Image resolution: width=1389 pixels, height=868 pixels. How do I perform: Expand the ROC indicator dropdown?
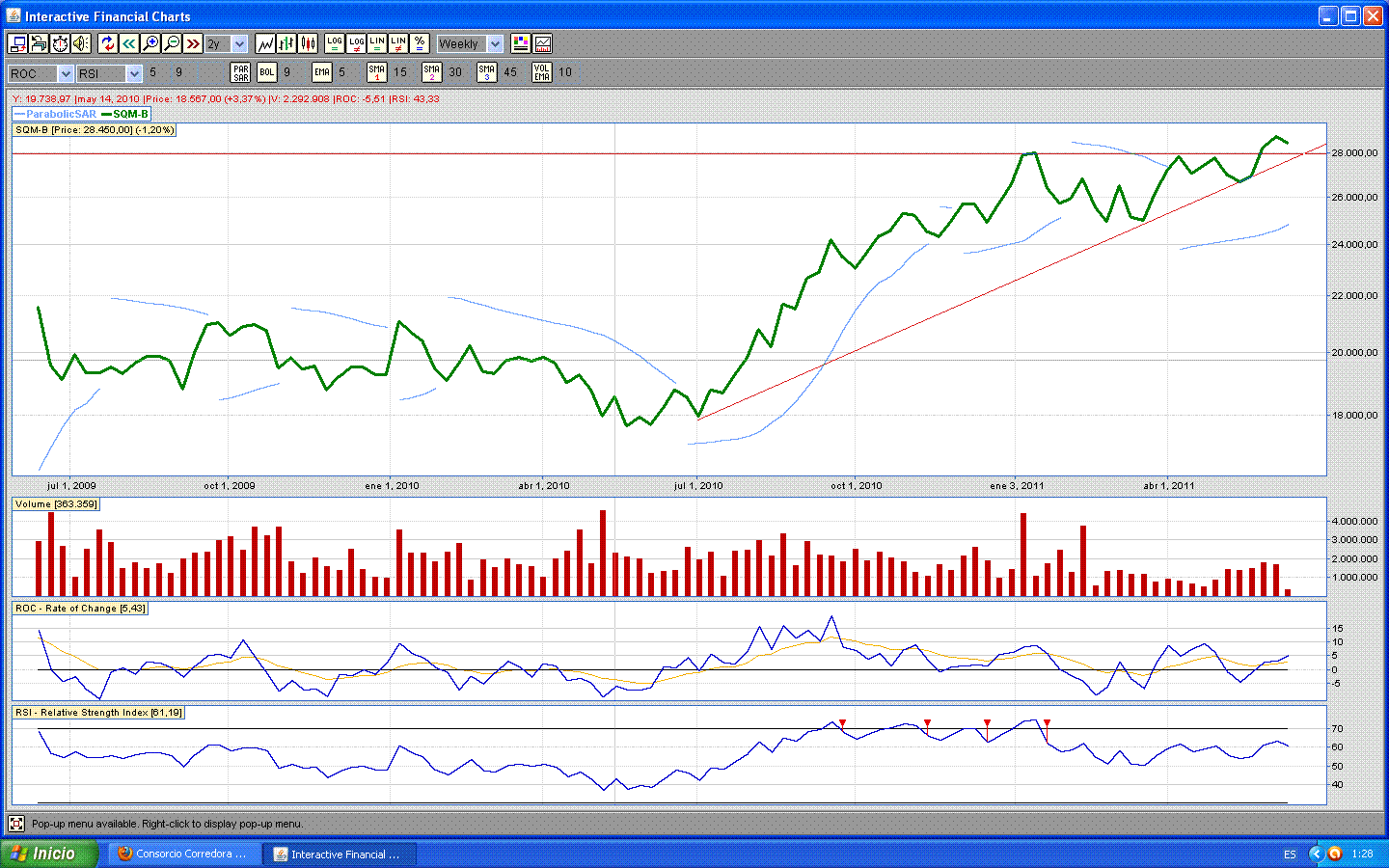click(x=66, y=73)
